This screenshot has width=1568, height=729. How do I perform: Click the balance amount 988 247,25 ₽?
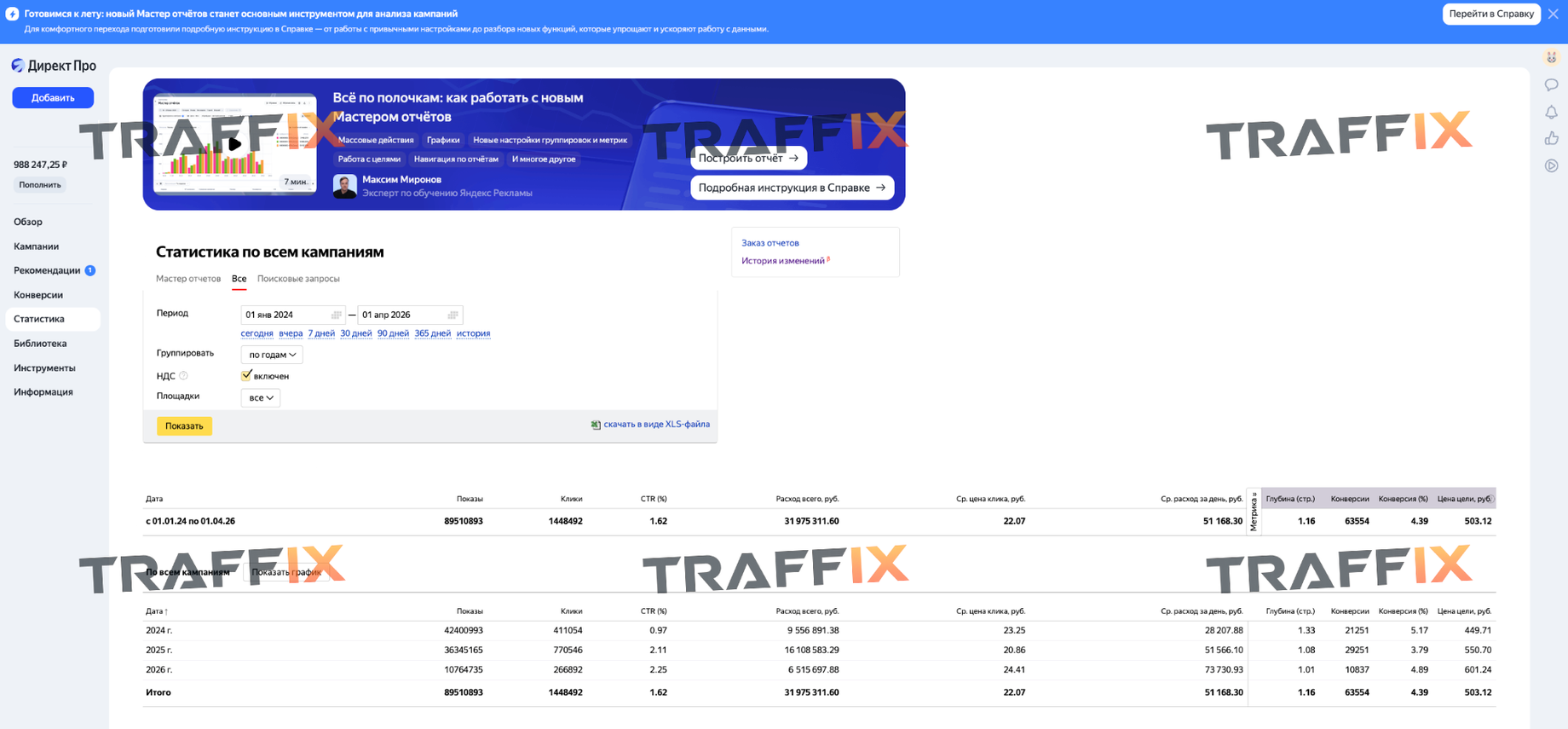(40, 165)
